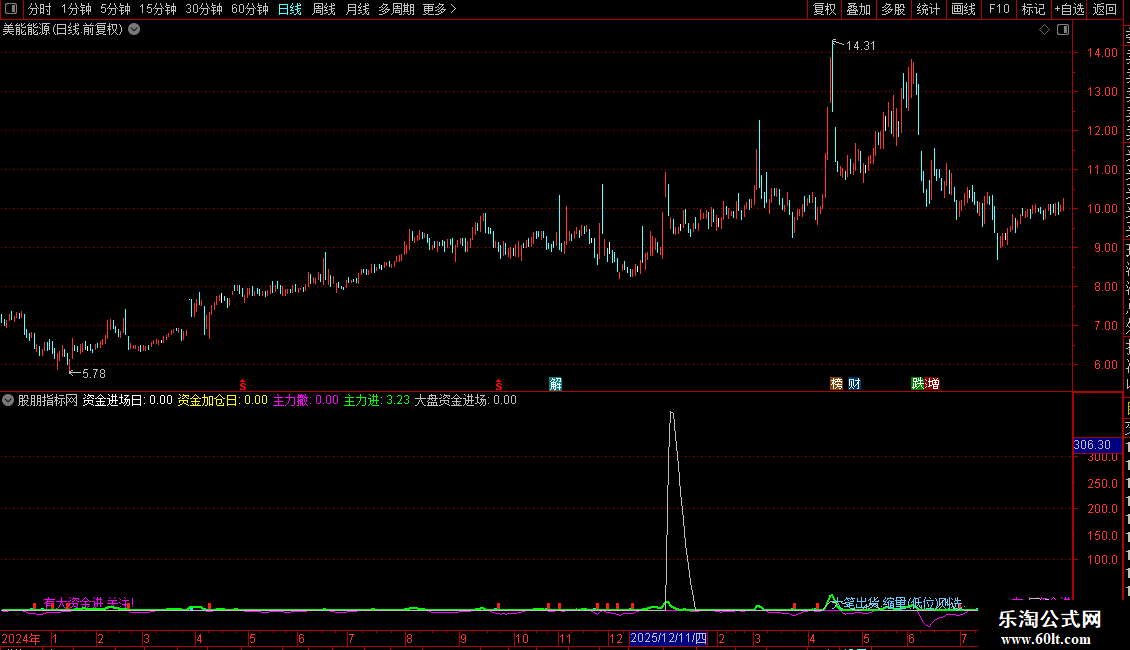Select the 5分钟 period
The height and width of the screenshot is (650, 1130).
click(x=115, y=9)
